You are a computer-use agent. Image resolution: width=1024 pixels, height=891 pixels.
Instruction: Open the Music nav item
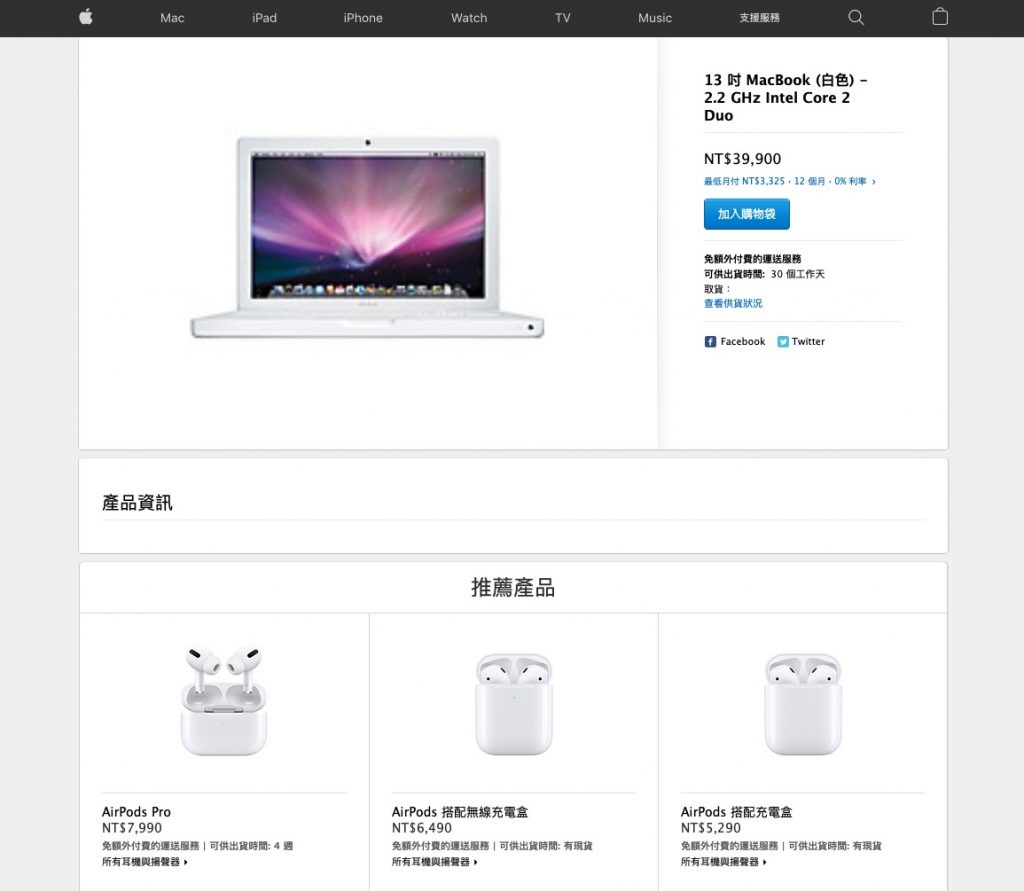tap(655, 18)
